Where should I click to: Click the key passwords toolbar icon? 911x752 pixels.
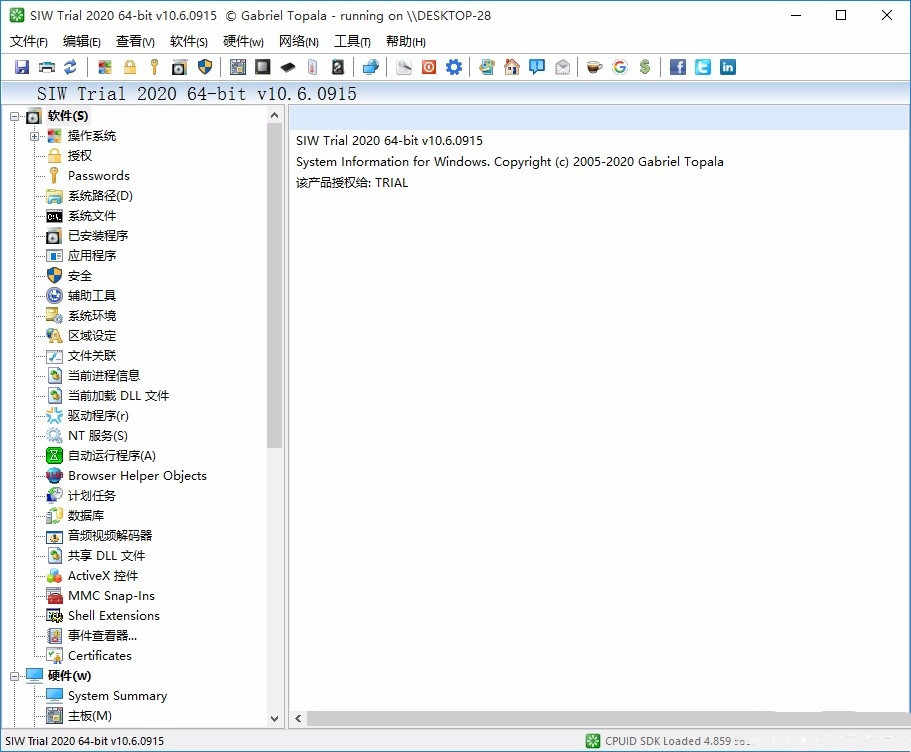(154, 67)
